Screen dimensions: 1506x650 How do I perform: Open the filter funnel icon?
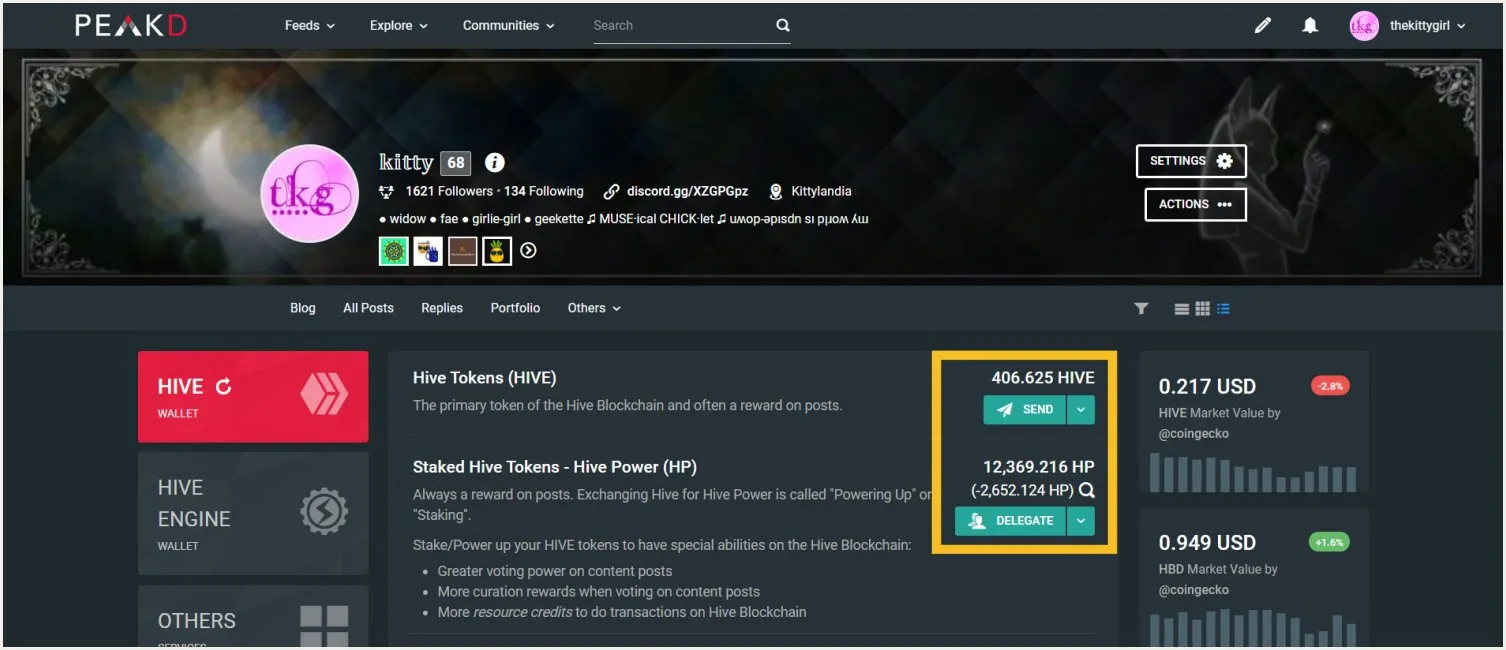(x=1141, y=309)
